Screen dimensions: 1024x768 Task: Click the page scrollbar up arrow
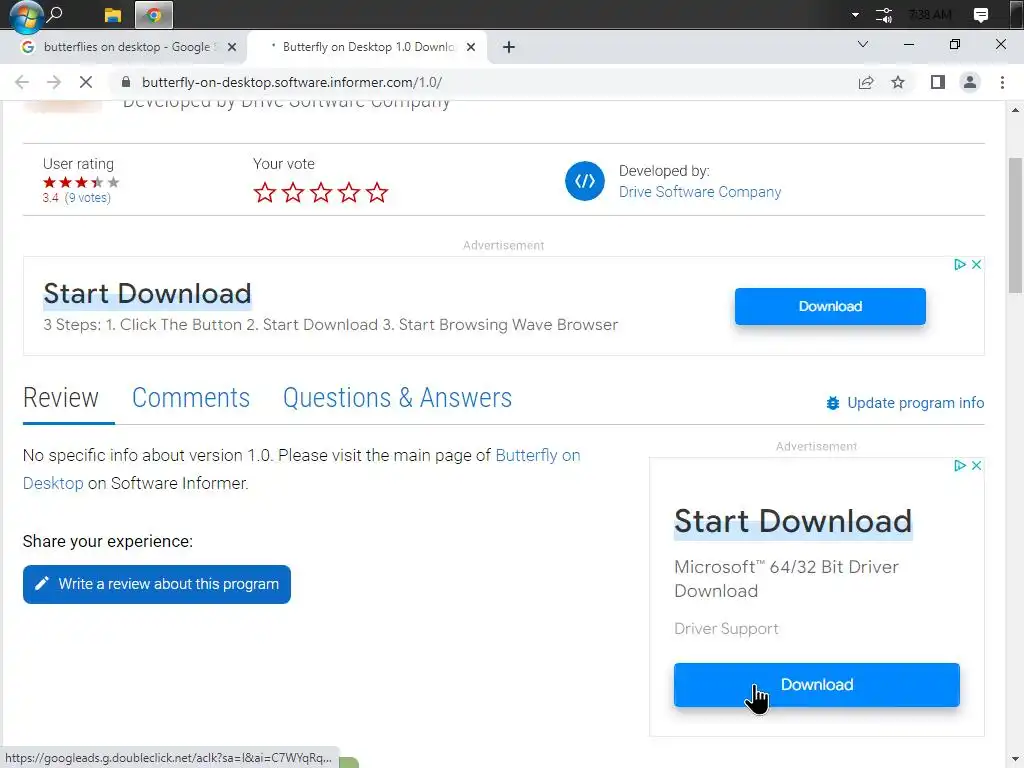pyautogui.click(x=1016, y=110)
